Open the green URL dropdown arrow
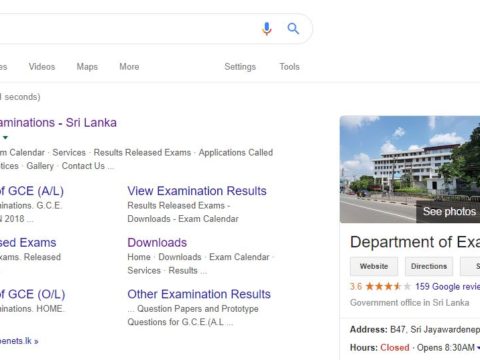Screen dimensions: 480x360 tap(5, 137)
